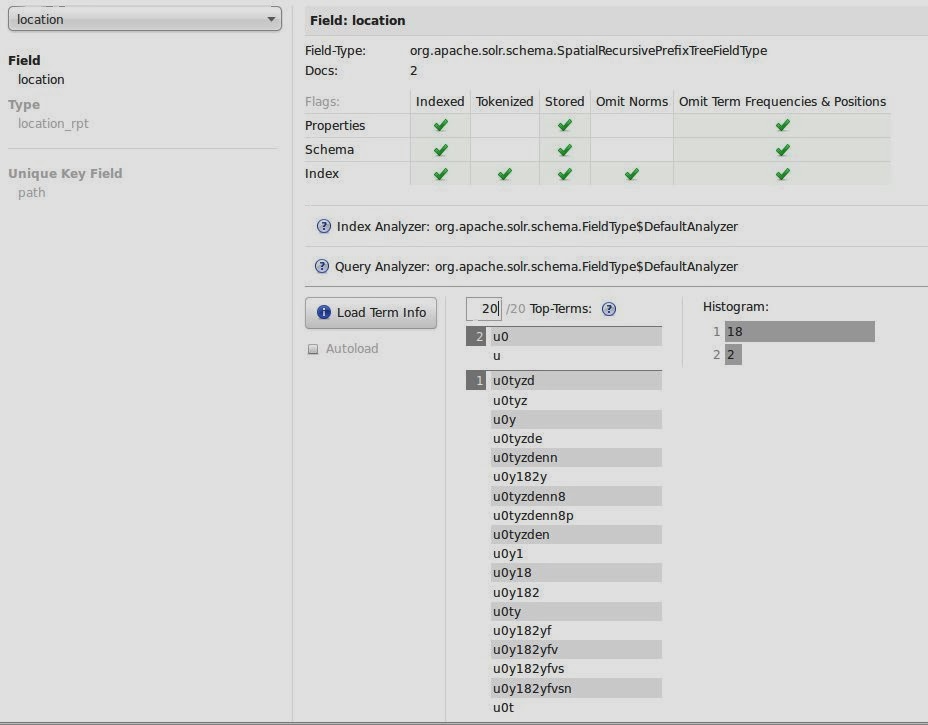
Task: Click the Index Tokenized green checkmark
Action: point(504,174)
